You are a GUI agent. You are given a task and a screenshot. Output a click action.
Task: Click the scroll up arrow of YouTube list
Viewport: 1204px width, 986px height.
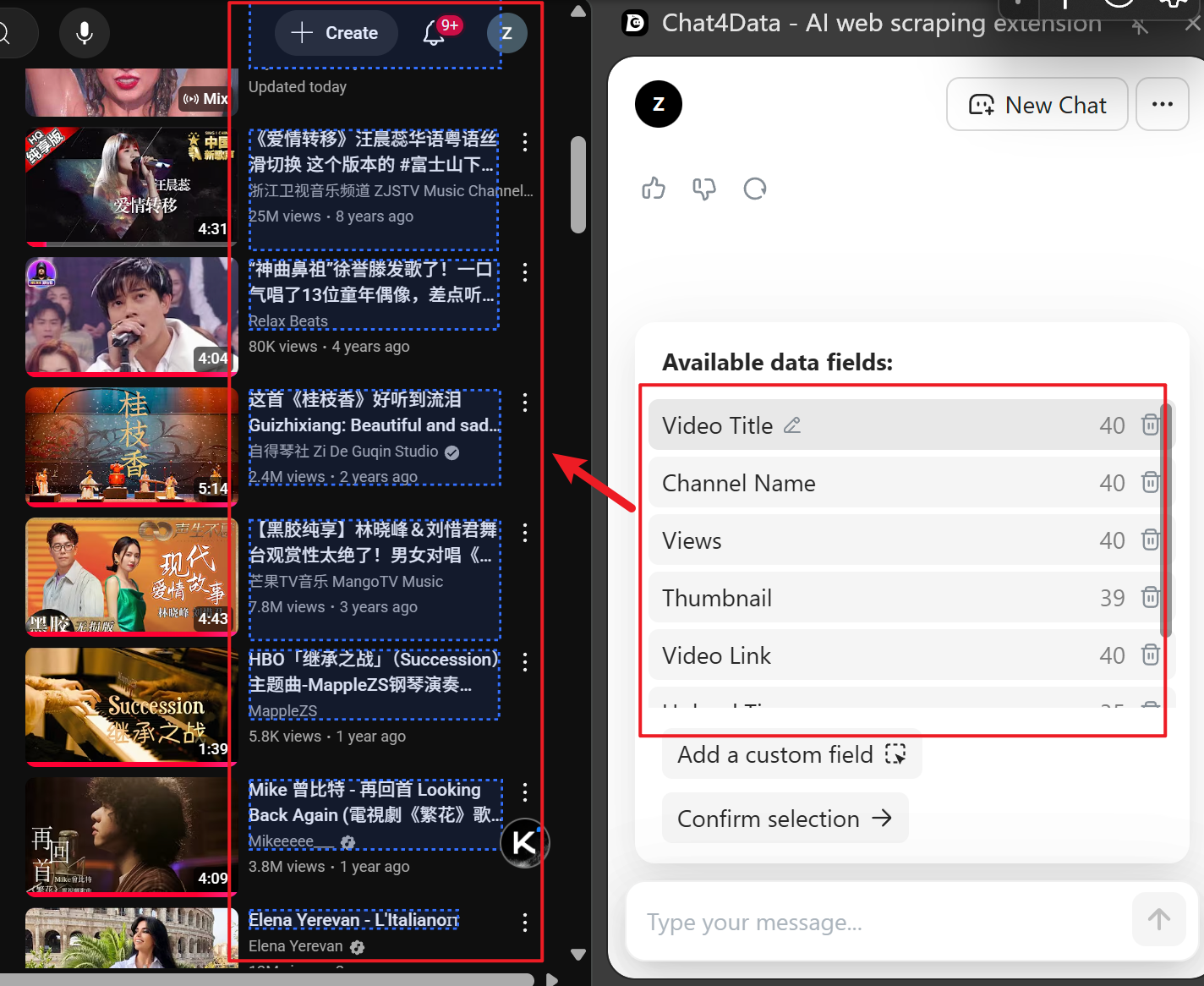pyautogui.click(x=578, y=12)
